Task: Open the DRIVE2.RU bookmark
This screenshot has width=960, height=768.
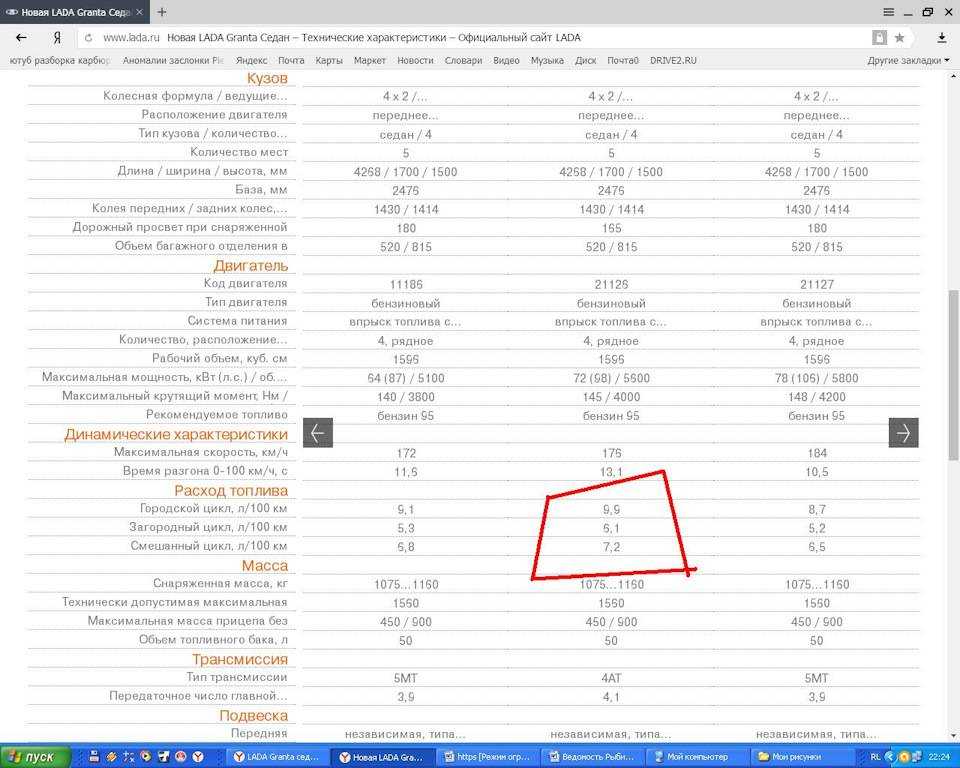Action: point(673,61)
